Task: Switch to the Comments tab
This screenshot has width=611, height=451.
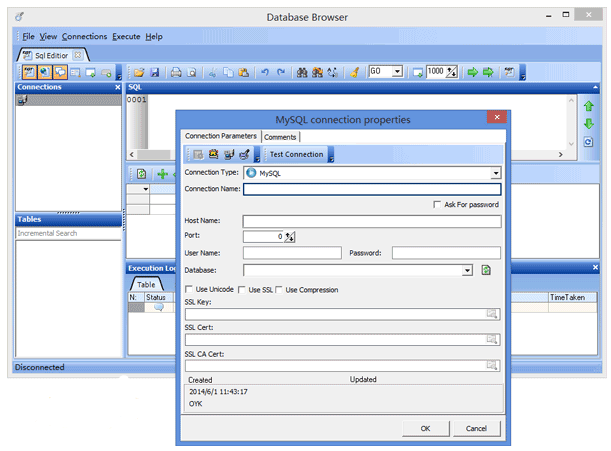Action: point(280,136)
